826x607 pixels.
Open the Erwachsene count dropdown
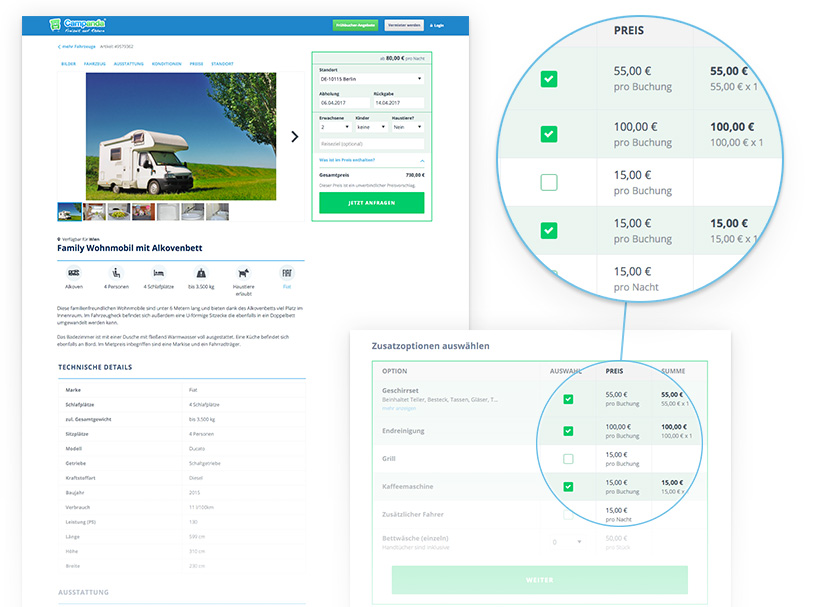pos(334,127)
